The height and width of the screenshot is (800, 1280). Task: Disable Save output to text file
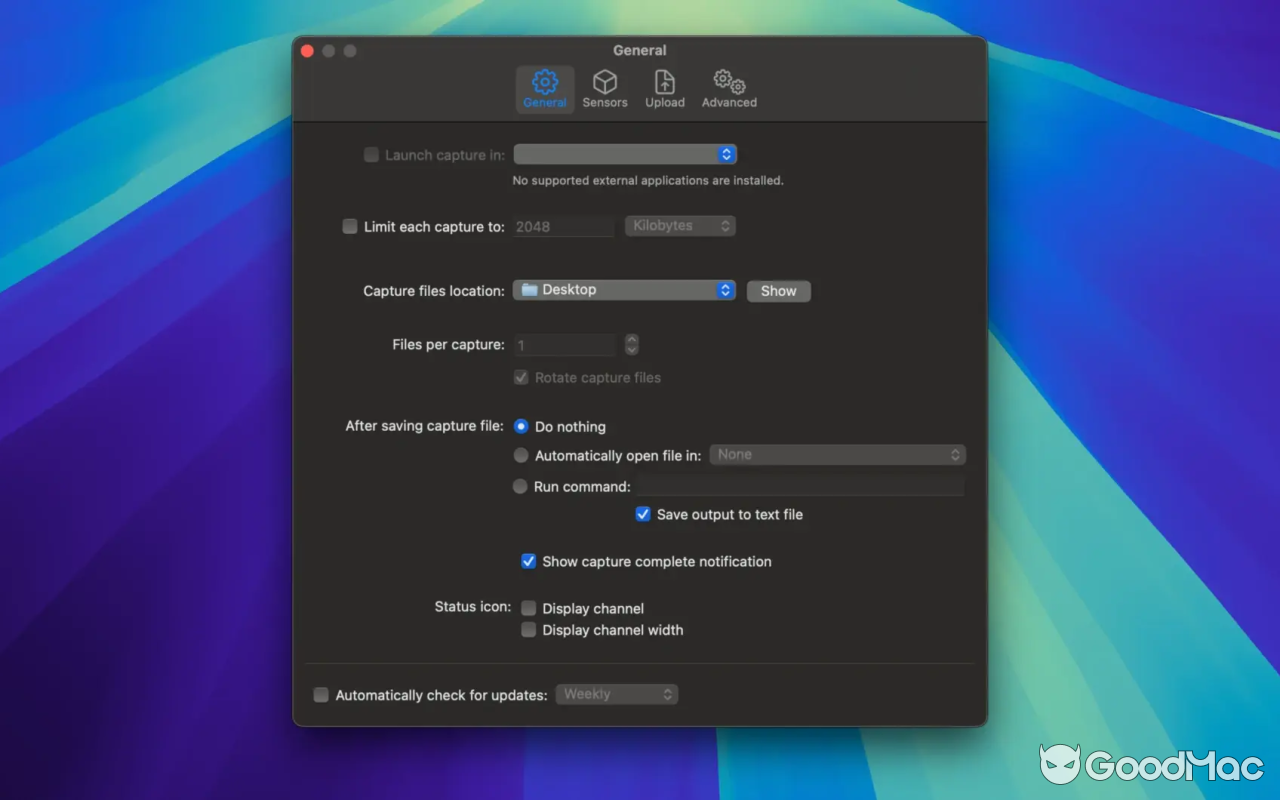pos(643,514)
